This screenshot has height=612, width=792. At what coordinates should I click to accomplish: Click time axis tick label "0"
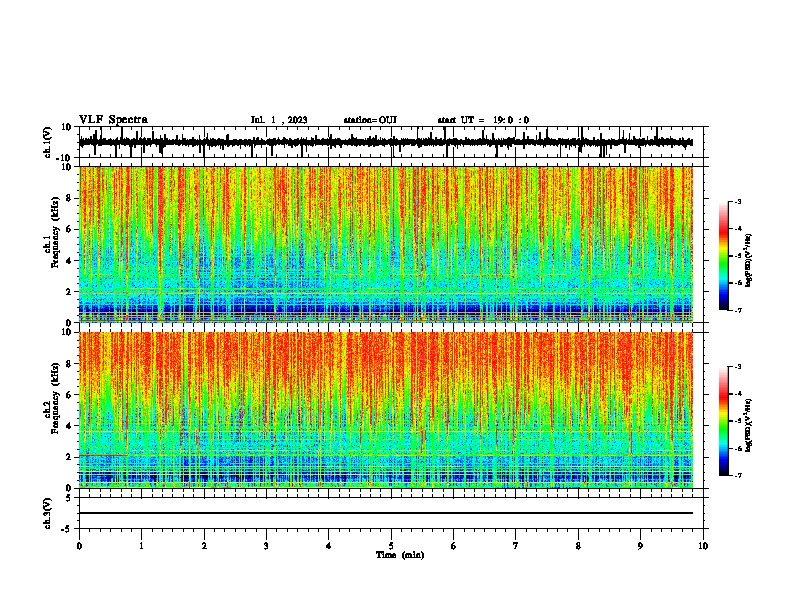[79, 546]
